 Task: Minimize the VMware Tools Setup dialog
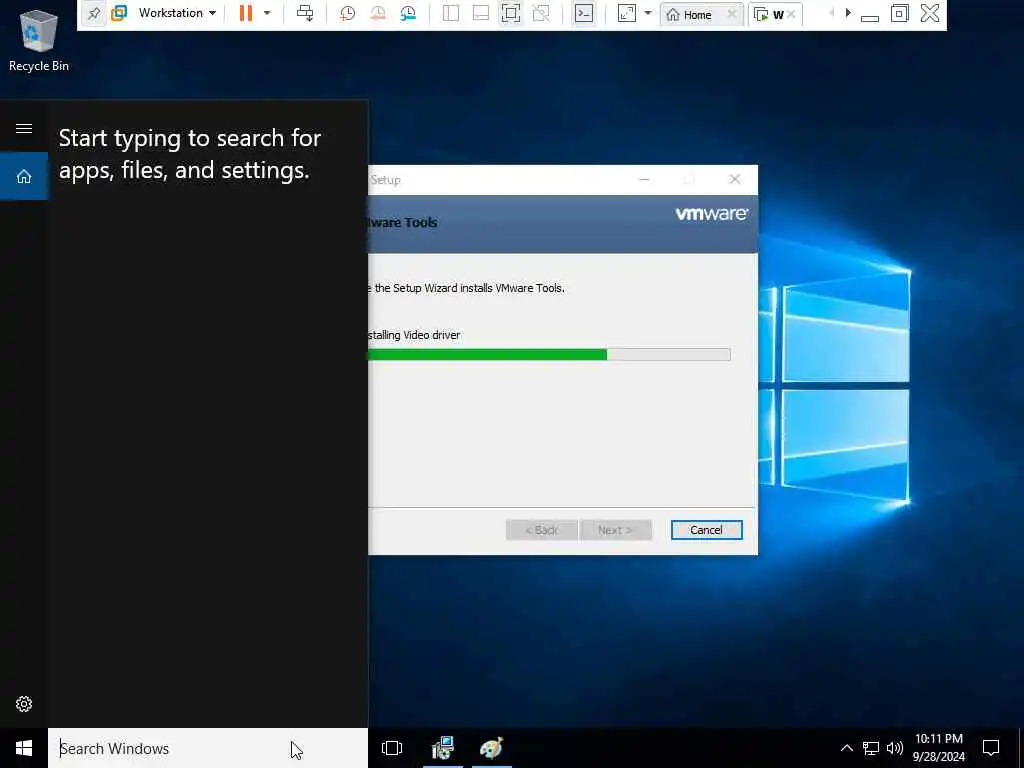coord(644,180)
